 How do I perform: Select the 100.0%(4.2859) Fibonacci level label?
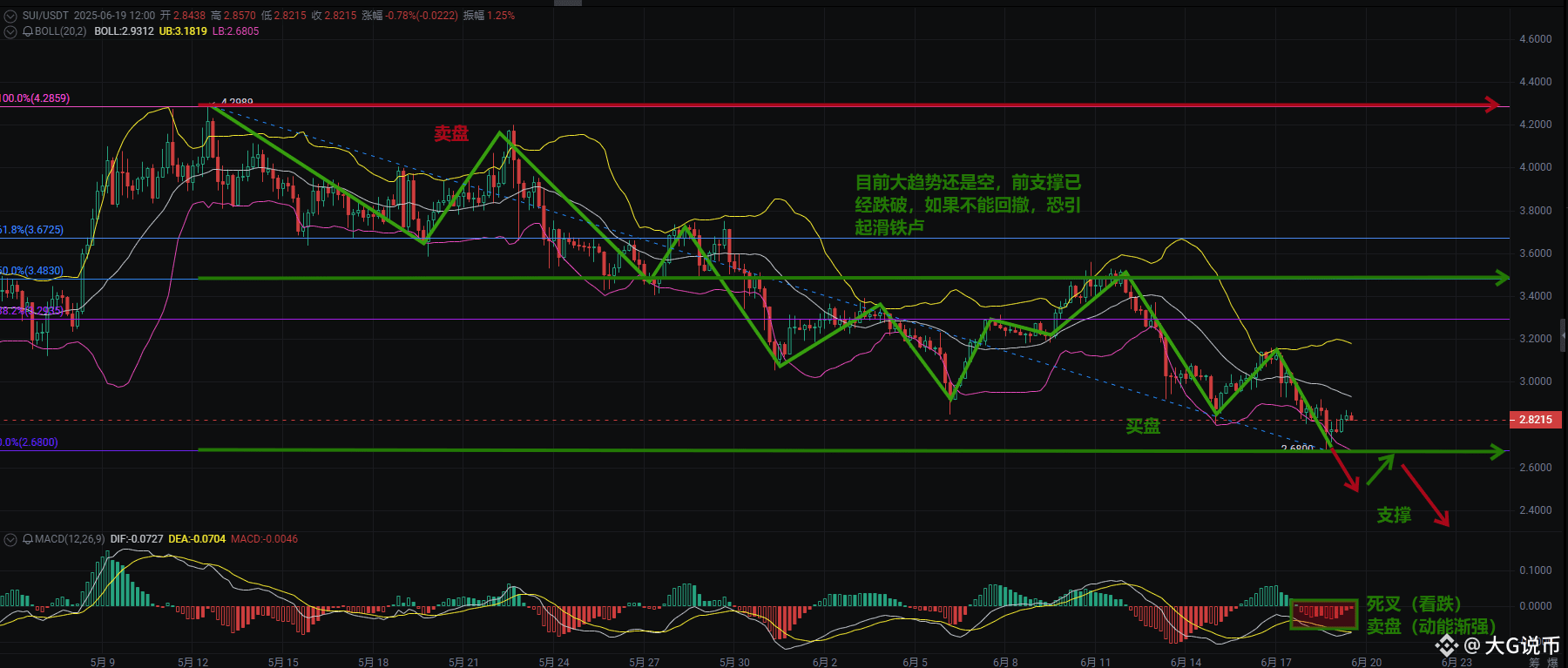click(x=35, y=98)
